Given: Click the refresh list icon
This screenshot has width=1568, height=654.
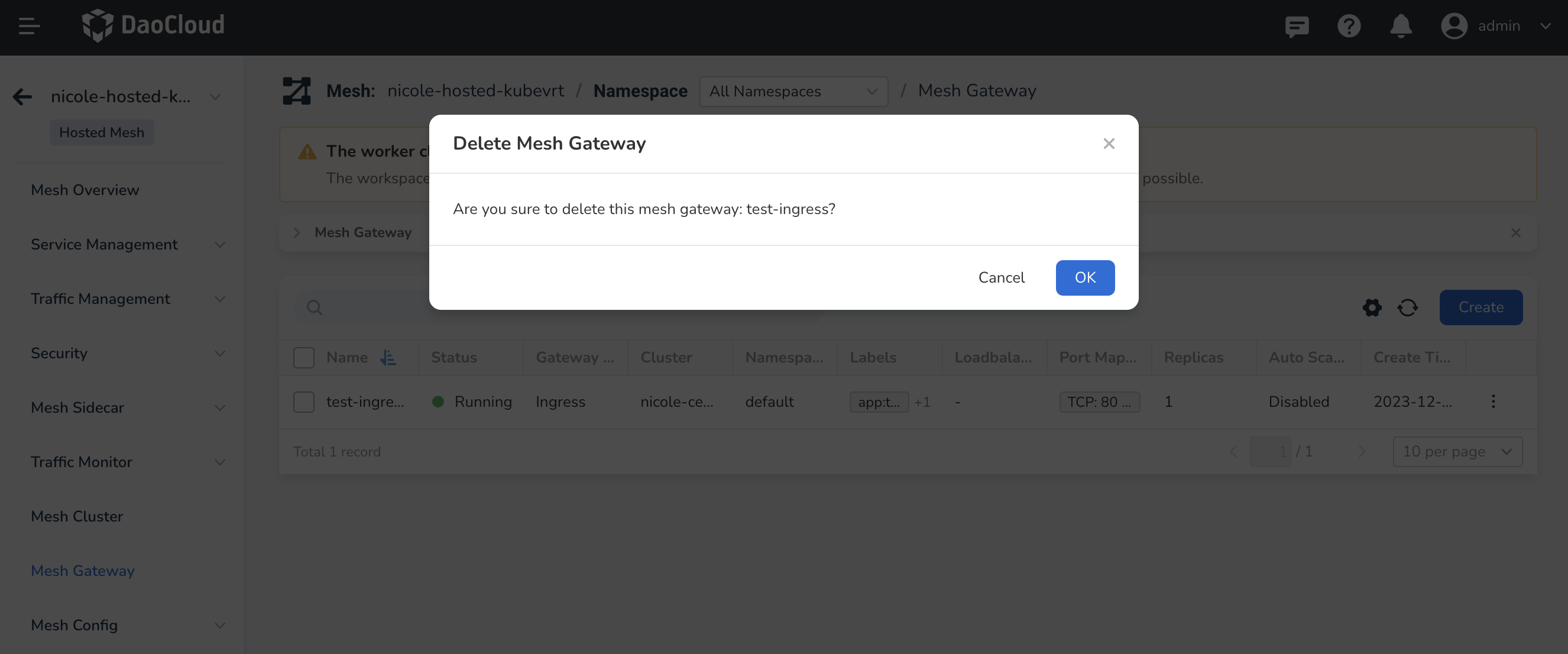Looking at the screenshot, I should [x=1407, y=307].
